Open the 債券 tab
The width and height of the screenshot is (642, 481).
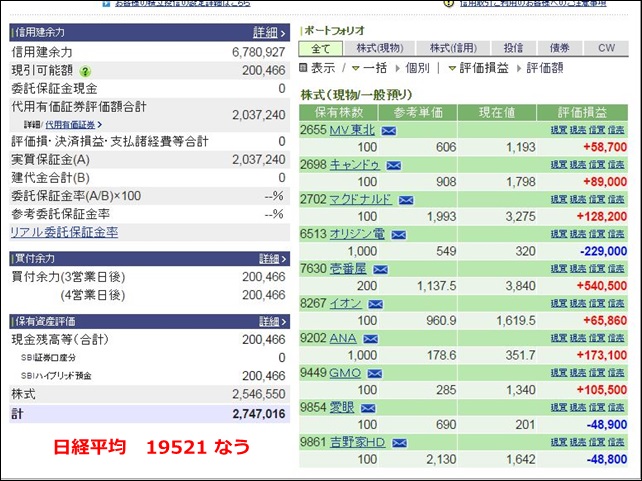pyautogui.click(x=560, y=48)
